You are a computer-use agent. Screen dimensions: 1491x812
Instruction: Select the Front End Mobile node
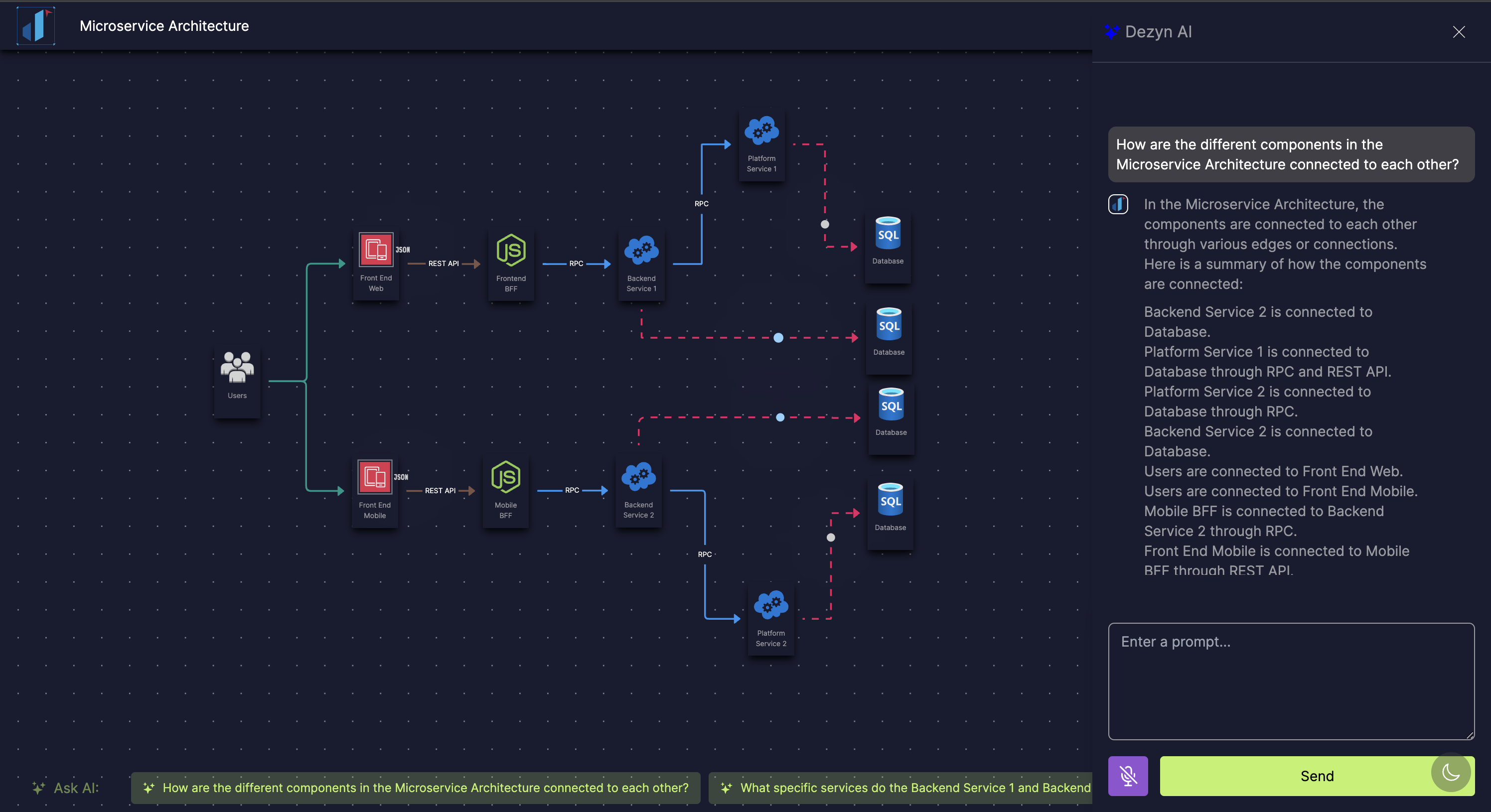(374, 490)
